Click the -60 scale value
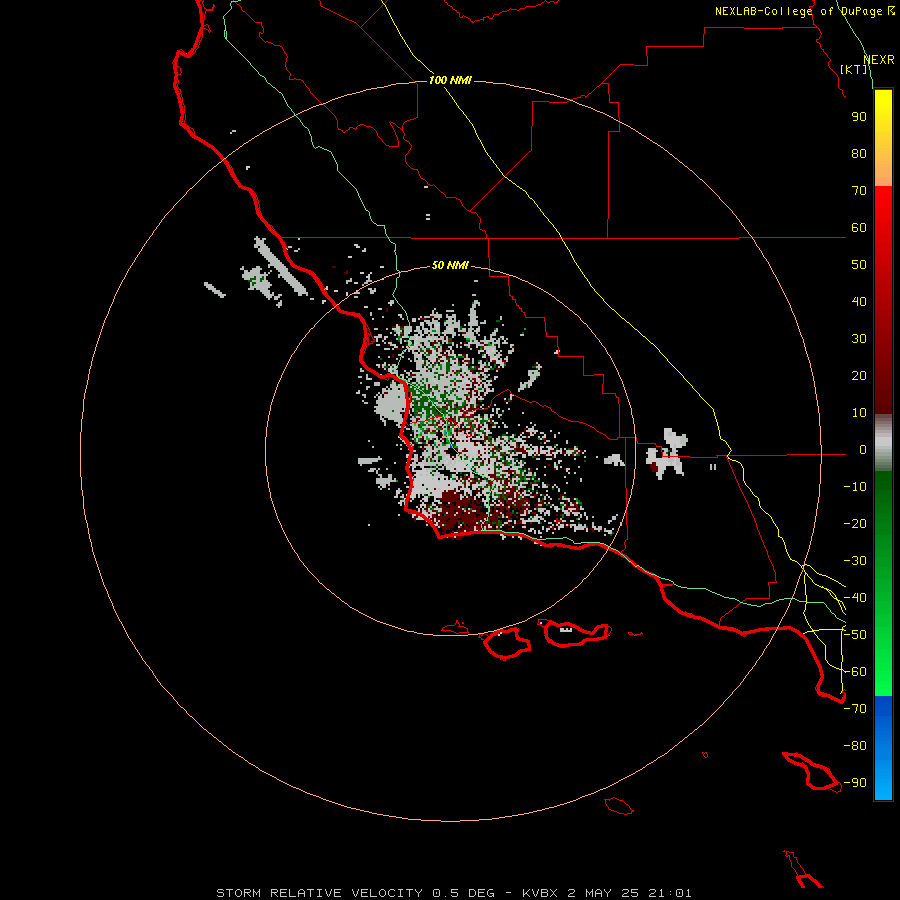900x900 pixels. tap(855, 672)
